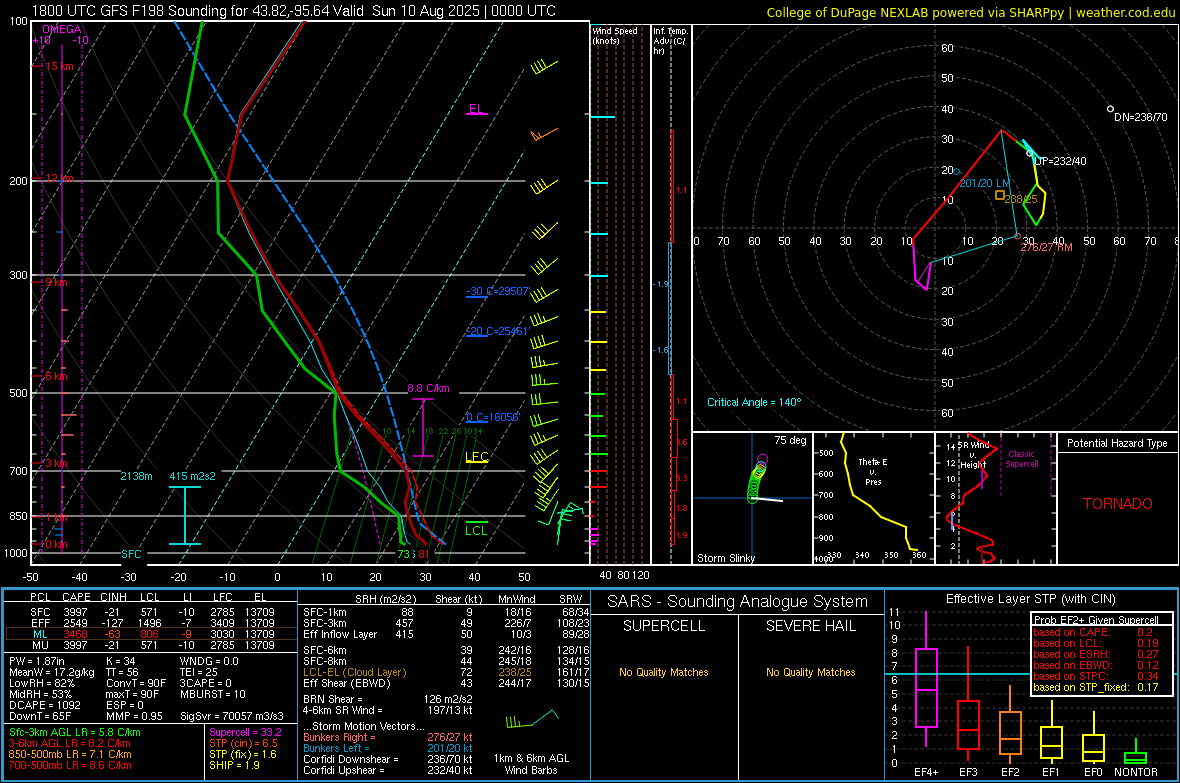The image size is (1180, 783).
Task: Click the NONTOR axis label
Action: click(1136, 772)
